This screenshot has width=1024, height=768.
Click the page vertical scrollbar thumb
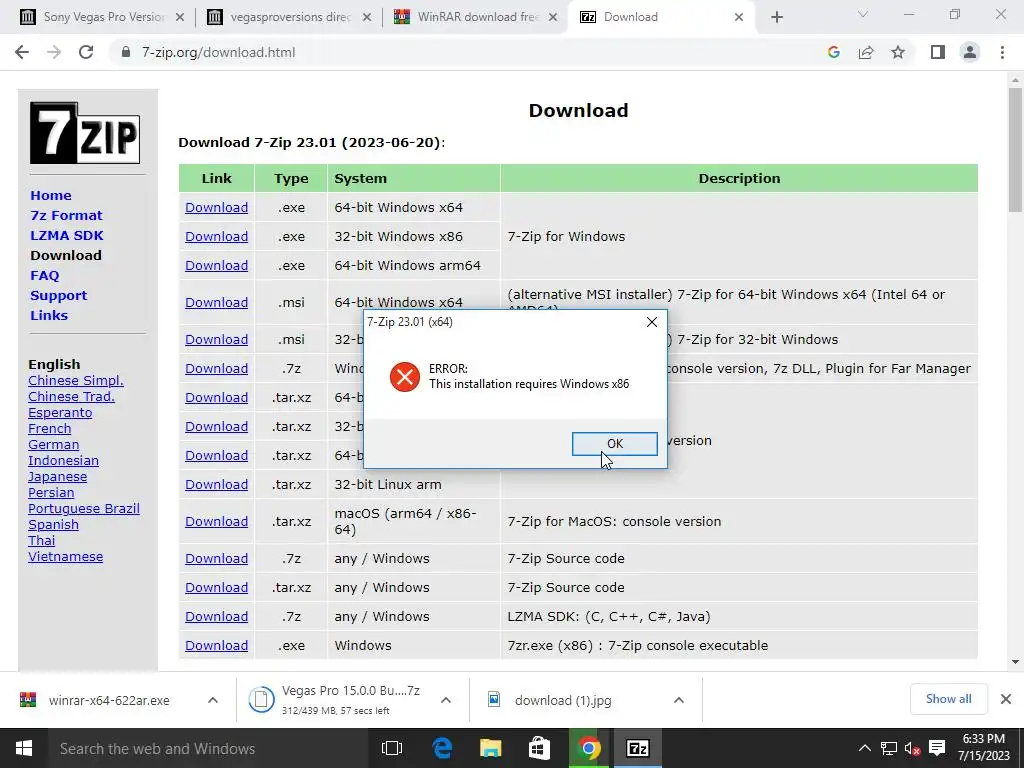coord(1015,149)
